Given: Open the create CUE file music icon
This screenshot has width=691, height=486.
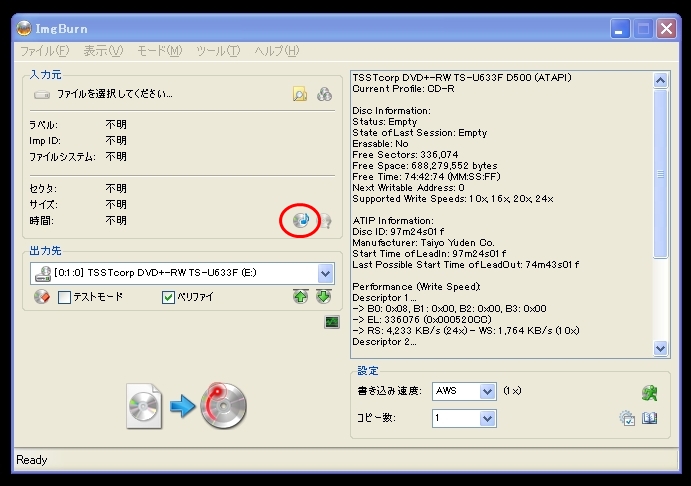Looking at the screenshot, I should (x=301, y=220).
